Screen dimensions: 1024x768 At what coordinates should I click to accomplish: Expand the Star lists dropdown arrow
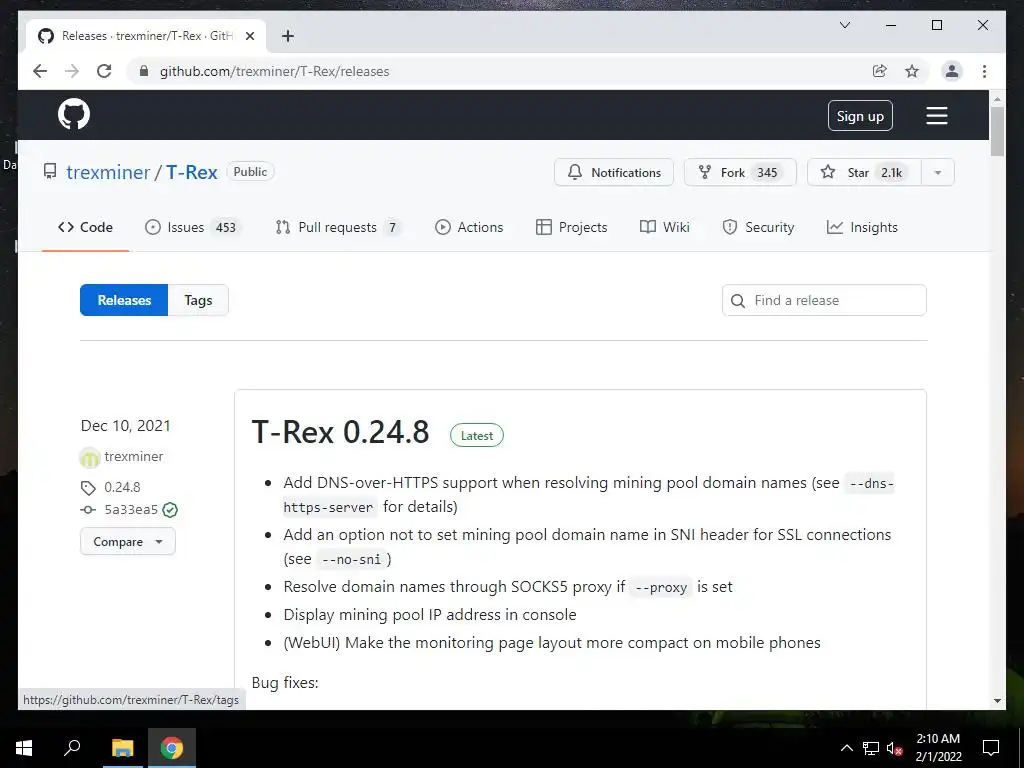(x=938, y=172)
